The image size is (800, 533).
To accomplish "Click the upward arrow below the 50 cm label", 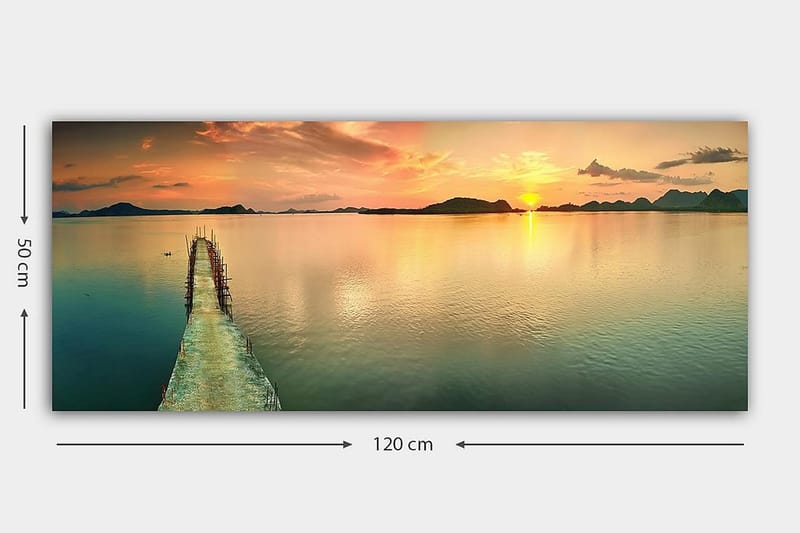I will [x=24, y=315].
